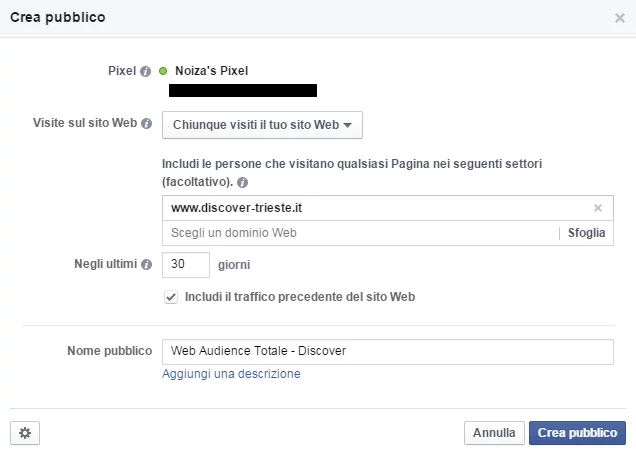Click the info icon after (facoltativo)

pyautogui.click(x=242, y=182)
